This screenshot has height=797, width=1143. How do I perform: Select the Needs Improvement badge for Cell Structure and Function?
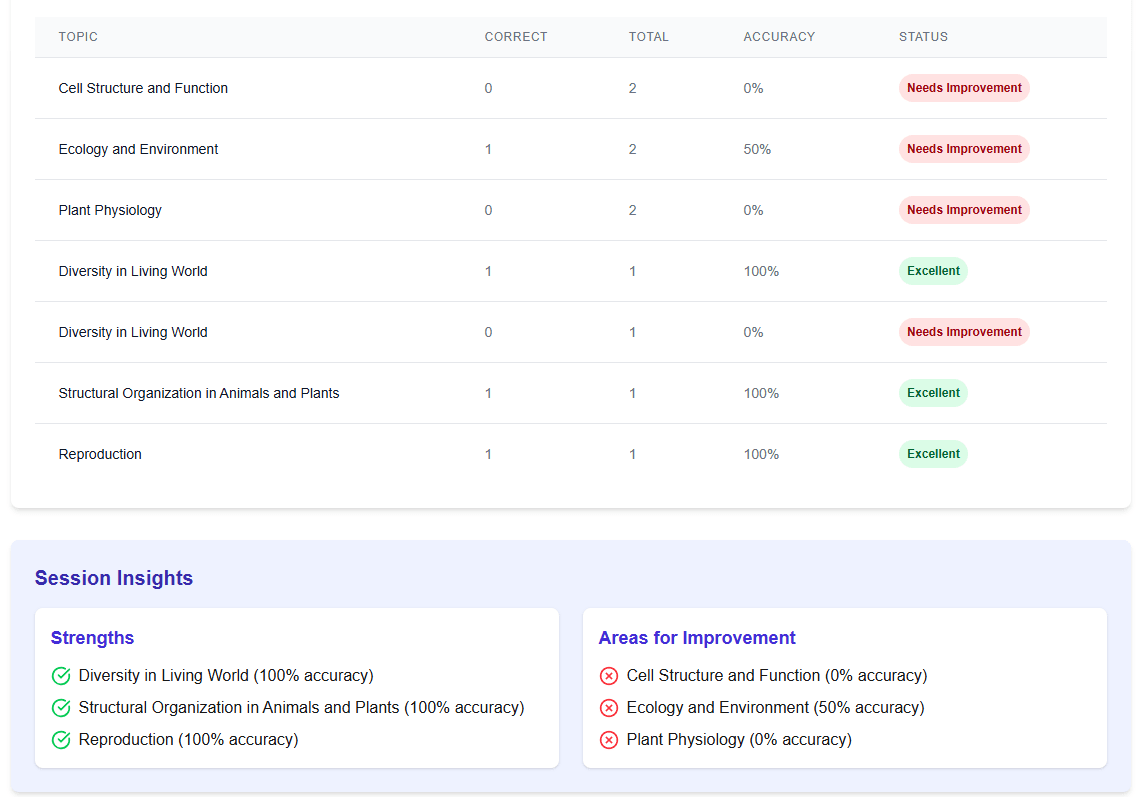point(964,88)
